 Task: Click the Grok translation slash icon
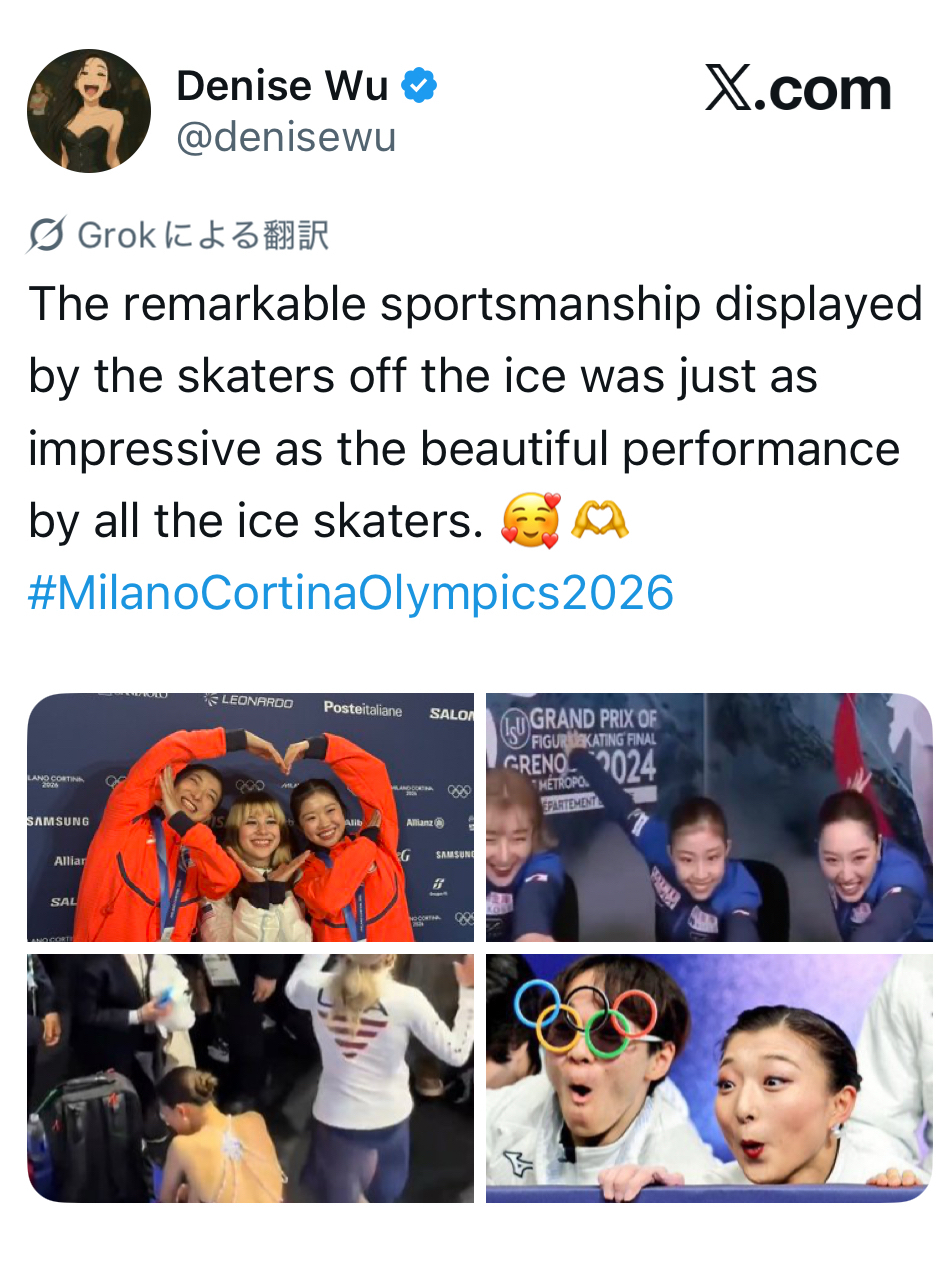pos(48,235)
